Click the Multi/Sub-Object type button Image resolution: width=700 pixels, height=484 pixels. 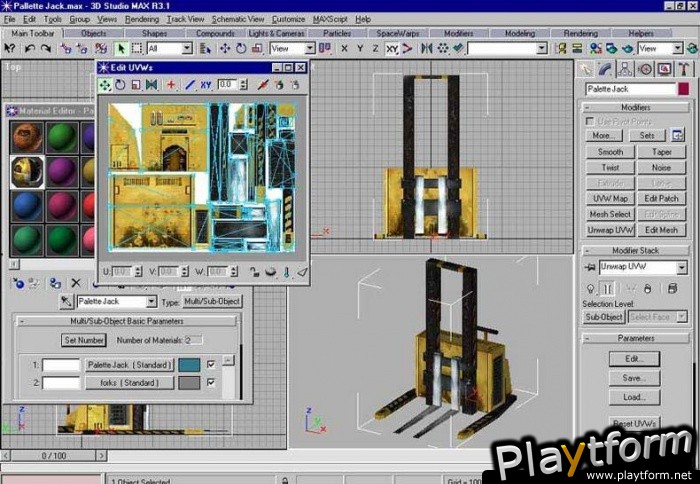(212, 301)
